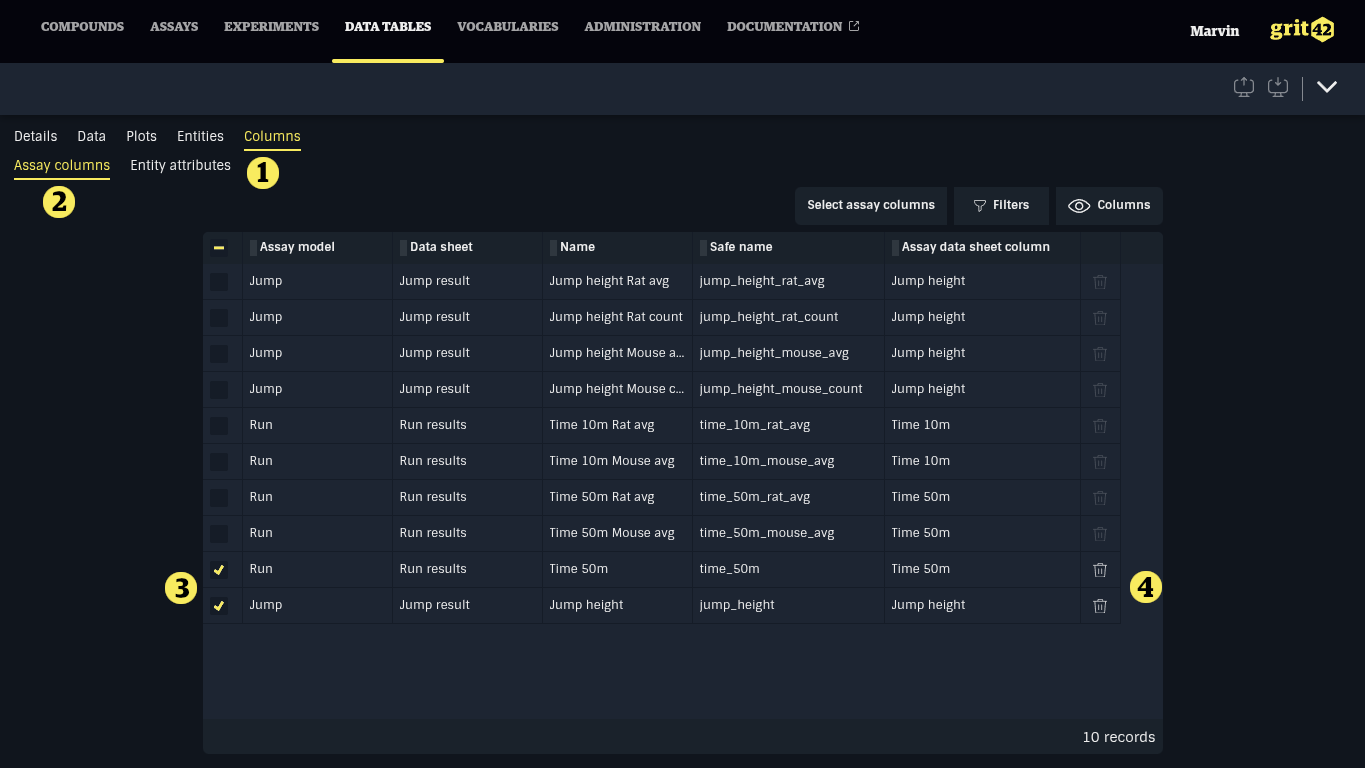1365x768 pixels.
Task: Open the Plots tab
Action: pyautogui.click(x=141, y=136)
